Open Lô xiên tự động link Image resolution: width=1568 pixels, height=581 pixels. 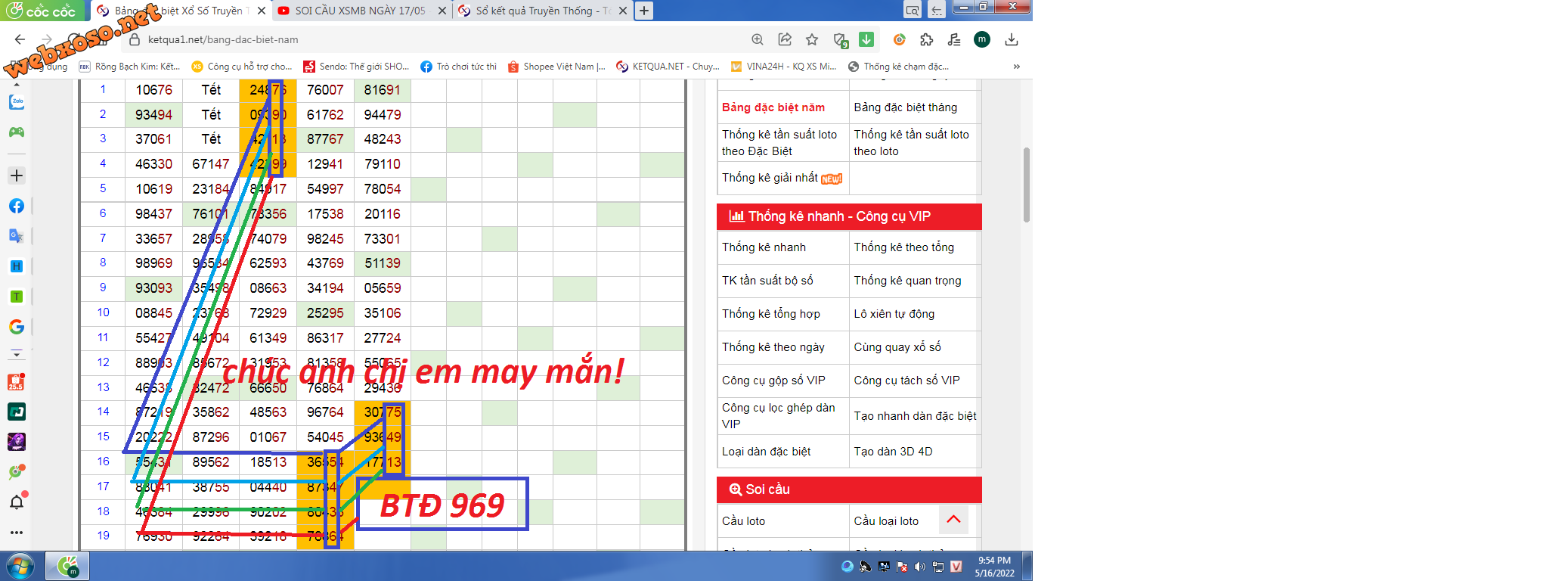tap(894, 314)
